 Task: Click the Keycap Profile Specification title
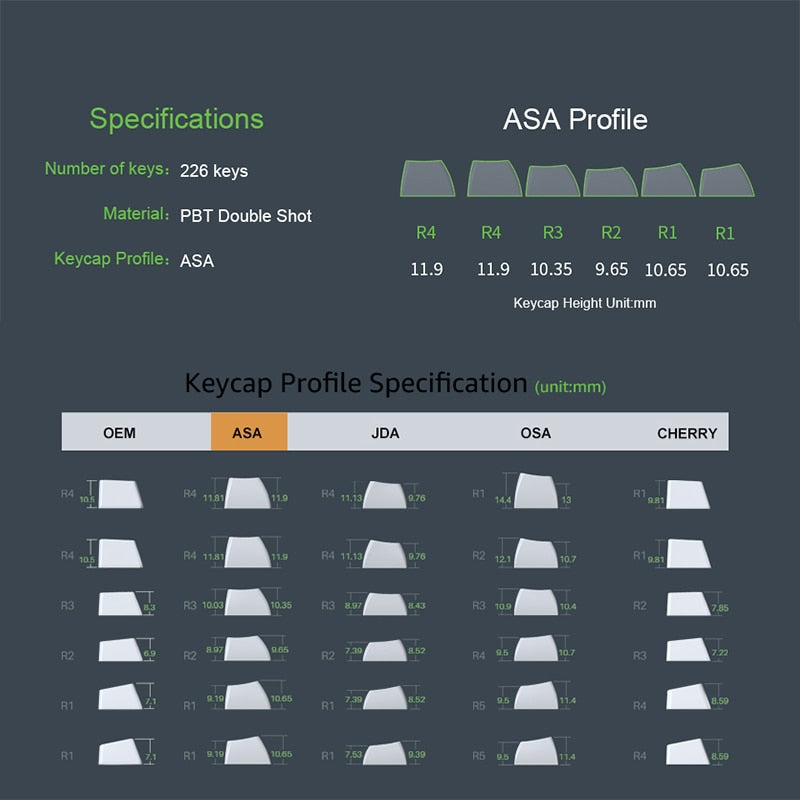pyautogui.click(x=356, y=383)
